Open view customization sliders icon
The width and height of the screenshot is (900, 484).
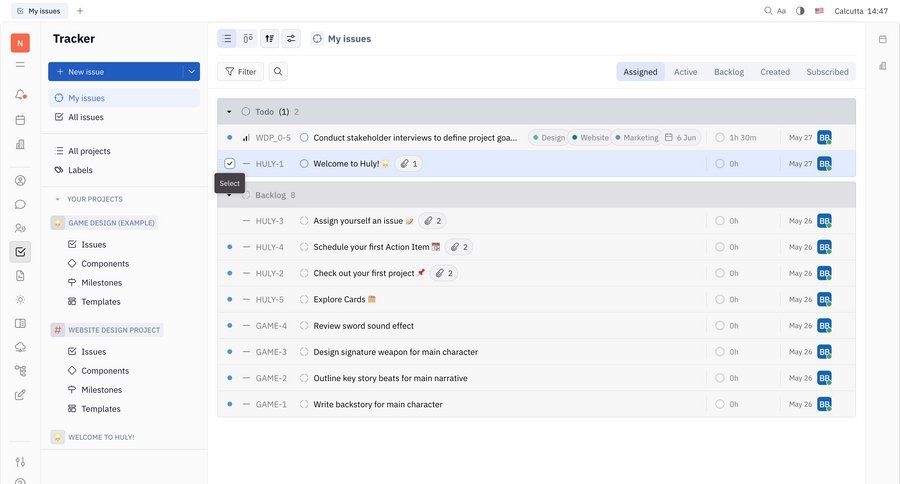[291, 38]
